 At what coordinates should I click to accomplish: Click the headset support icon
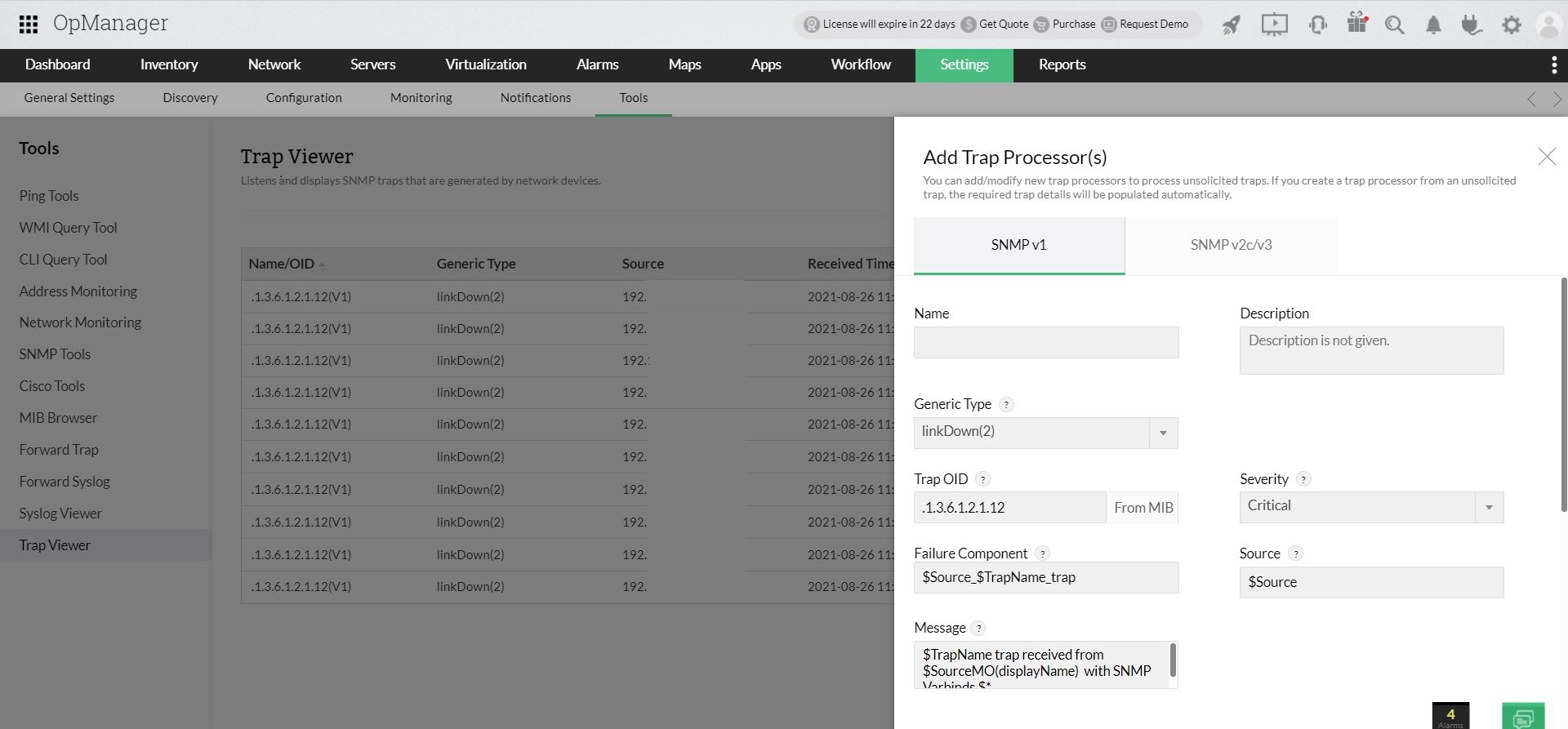[1317, 24]
